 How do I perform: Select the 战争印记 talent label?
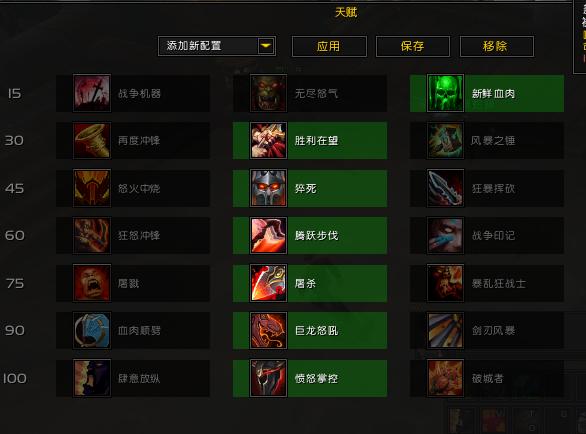493,236
